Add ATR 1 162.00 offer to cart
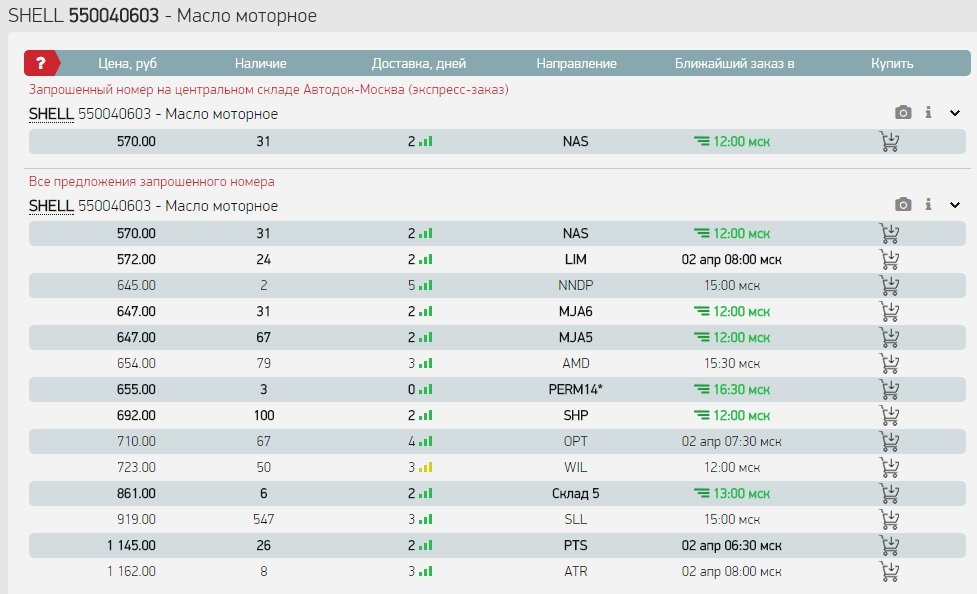This screenshot has width=977, height=594. (x=889, y=571)
